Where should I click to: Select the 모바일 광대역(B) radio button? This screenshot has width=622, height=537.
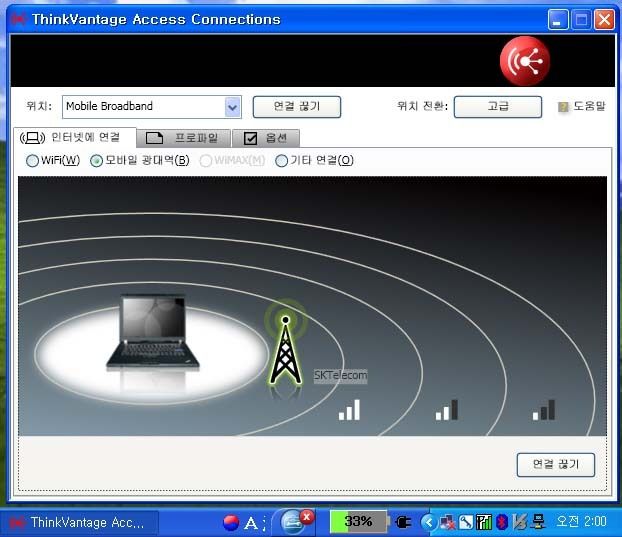pos(96,161)
